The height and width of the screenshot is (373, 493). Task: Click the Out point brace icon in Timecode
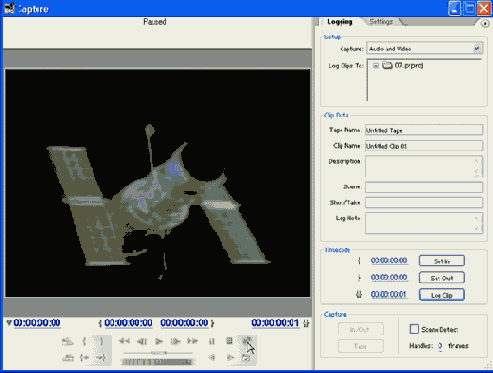359,278
